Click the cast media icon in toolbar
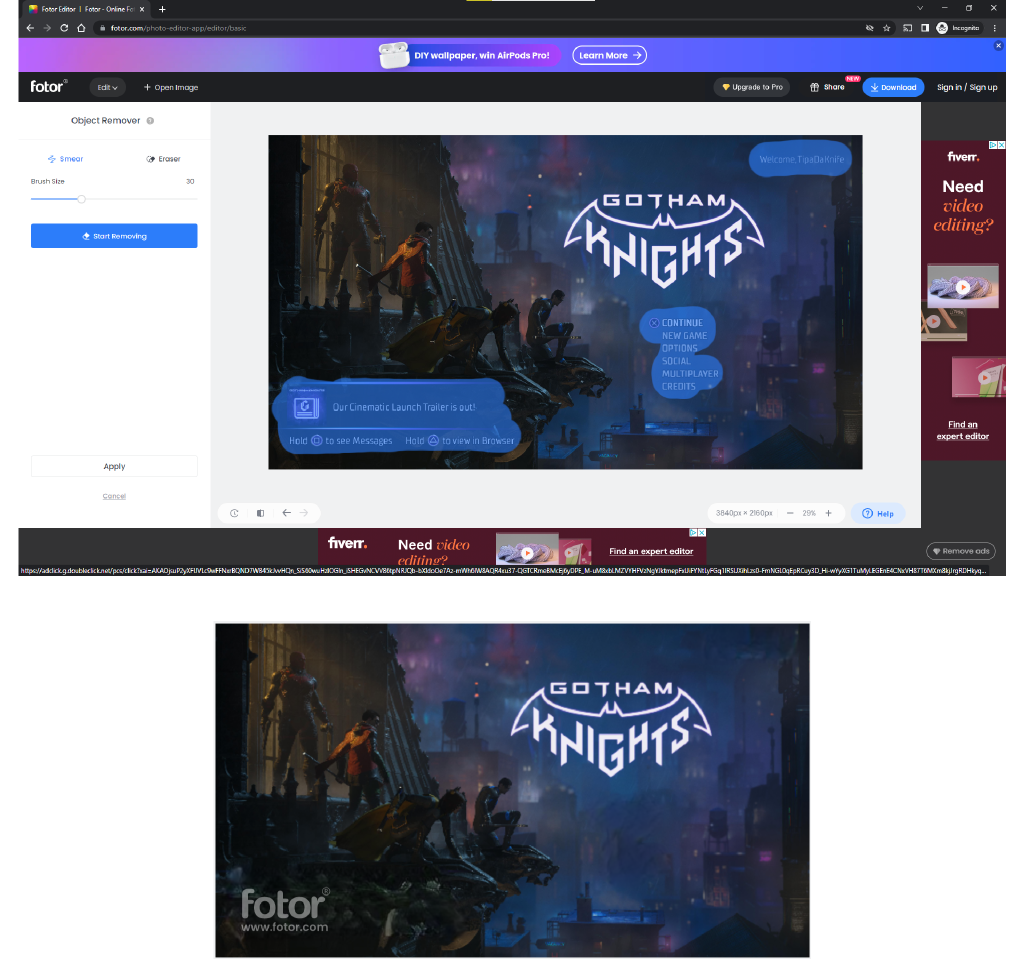Screen dimensions: 1024x959 point(907,28)
